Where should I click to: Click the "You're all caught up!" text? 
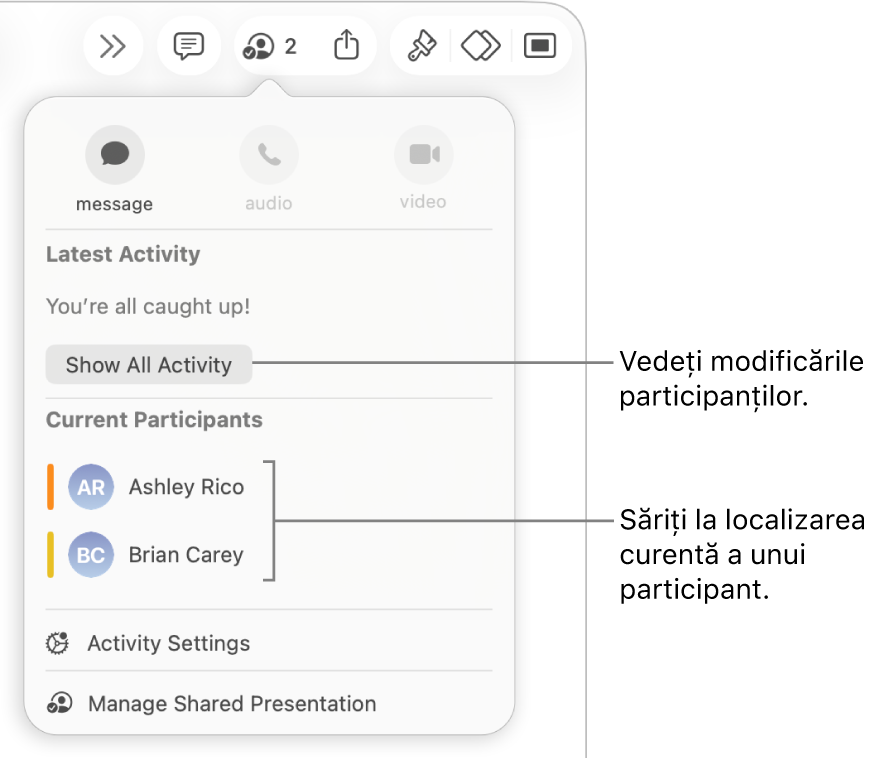pyautogui.click(x=148, y=307)
